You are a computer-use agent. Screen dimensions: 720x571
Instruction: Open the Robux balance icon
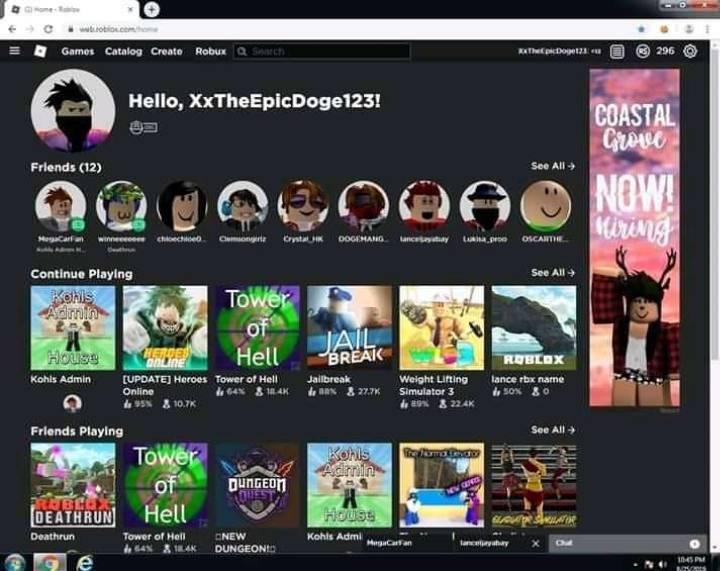tap(643, 51)
